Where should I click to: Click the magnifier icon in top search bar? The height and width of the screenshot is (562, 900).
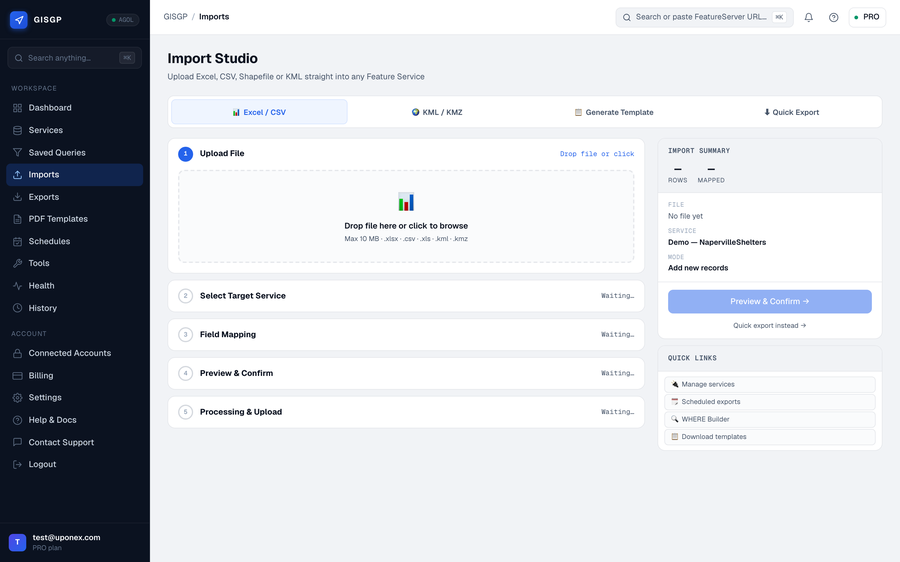click(x=627, y=17)
